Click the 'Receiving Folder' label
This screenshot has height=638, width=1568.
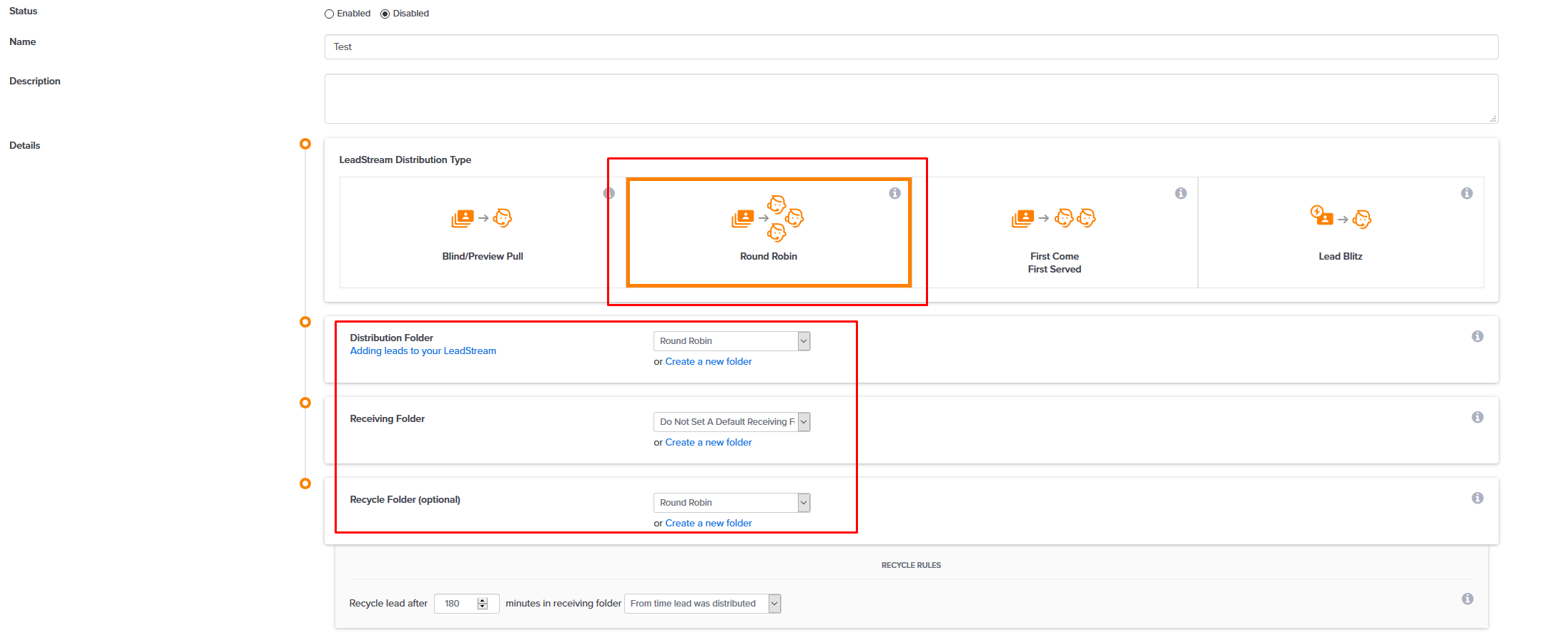[387, 418]
